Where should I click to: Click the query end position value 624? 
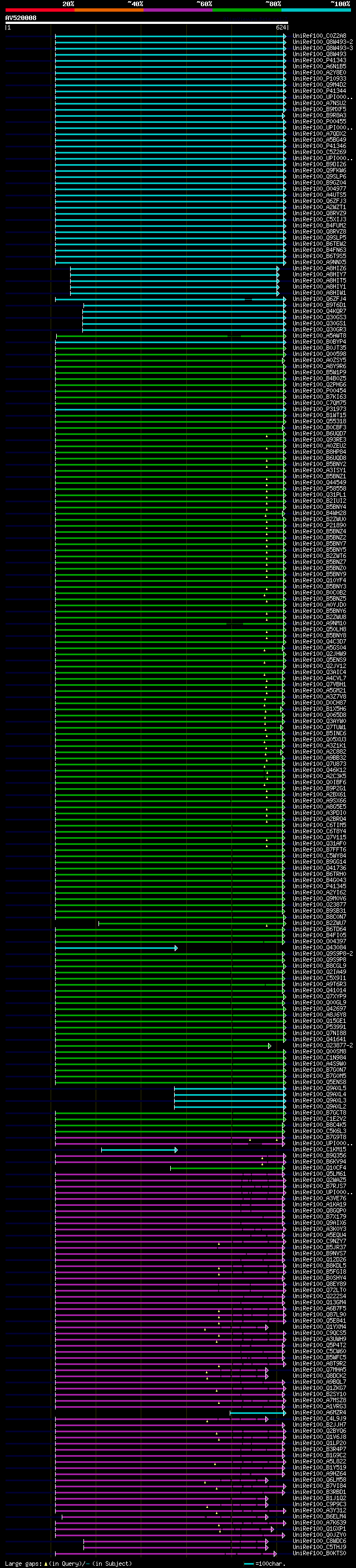[280, 27]
